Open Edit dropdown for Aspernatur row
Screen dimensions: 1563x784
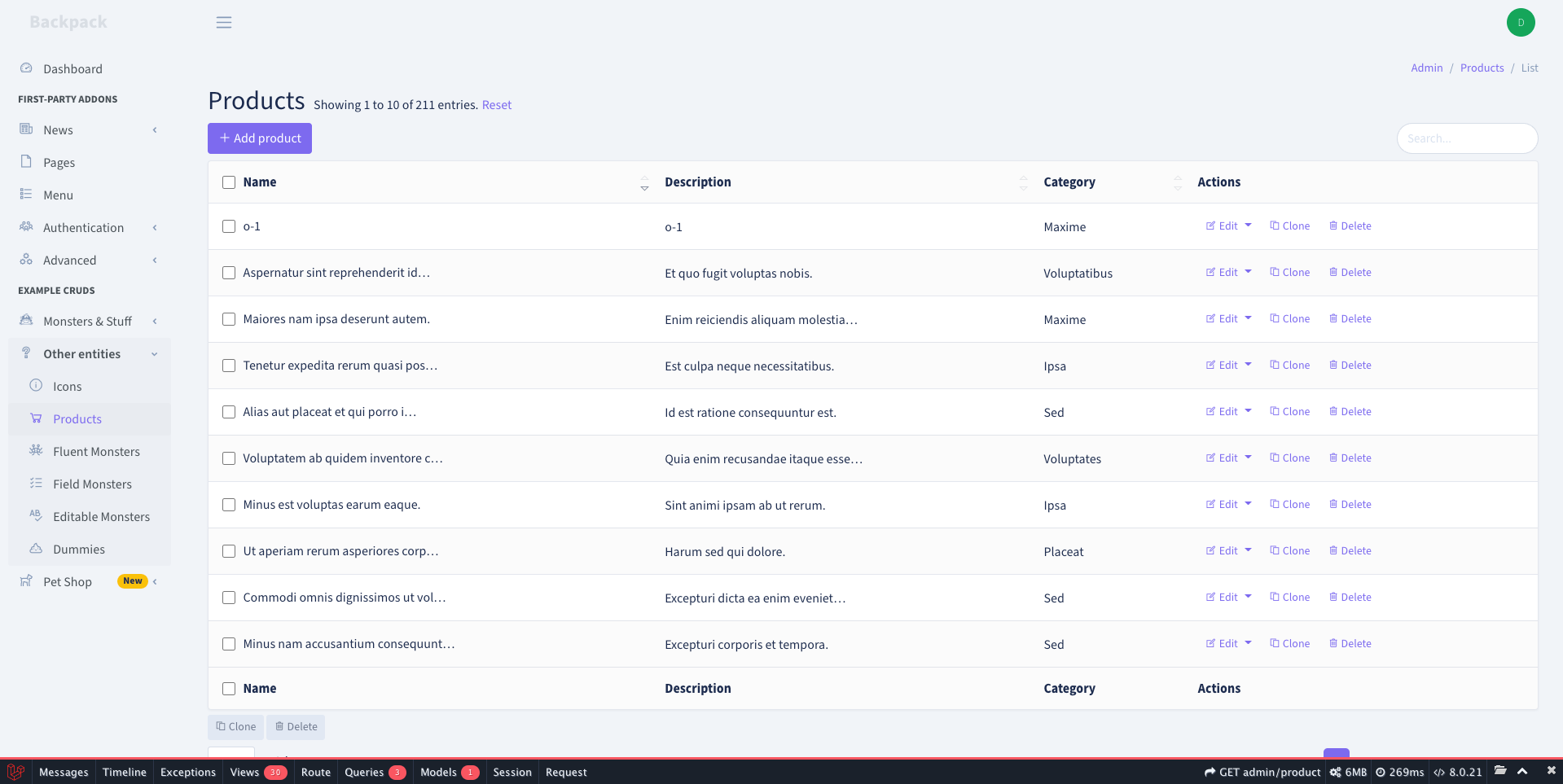click(x=1248, y=272)
